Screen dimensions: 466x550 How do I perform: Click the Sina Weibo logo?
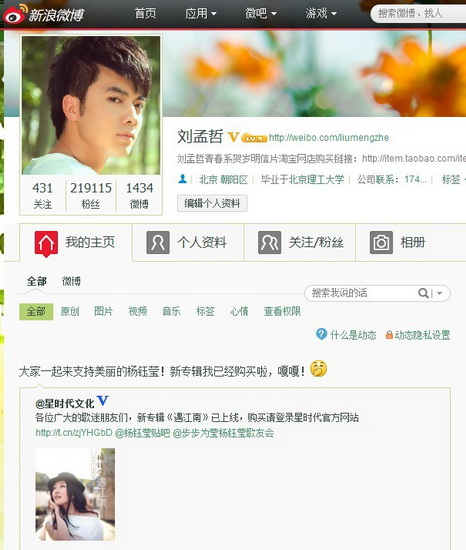(x=43, y=14)
